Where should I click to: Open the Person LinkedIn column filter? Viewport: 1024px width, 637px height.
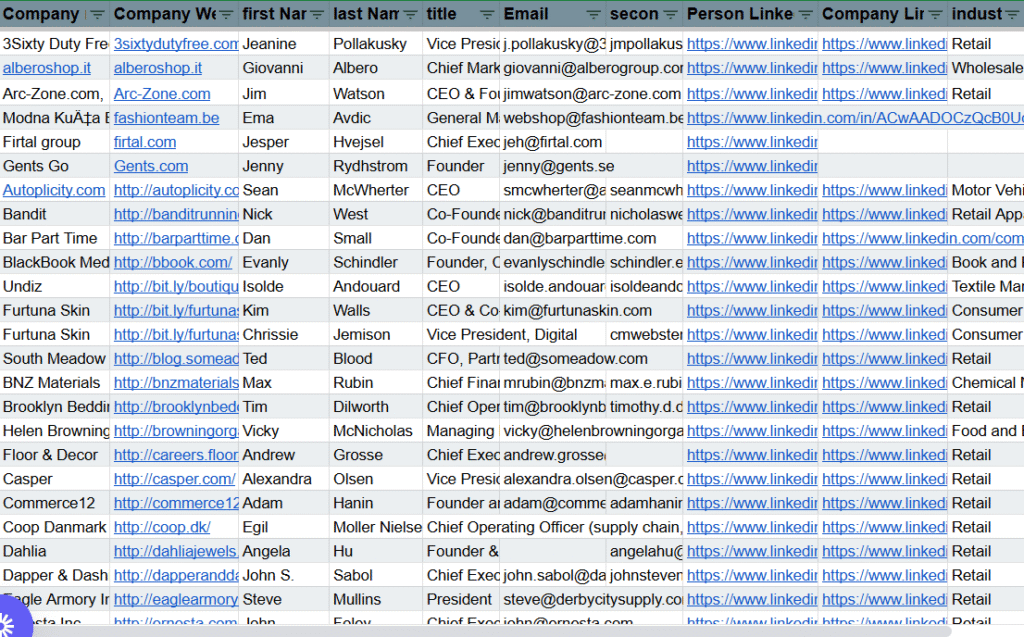point(806,14)
